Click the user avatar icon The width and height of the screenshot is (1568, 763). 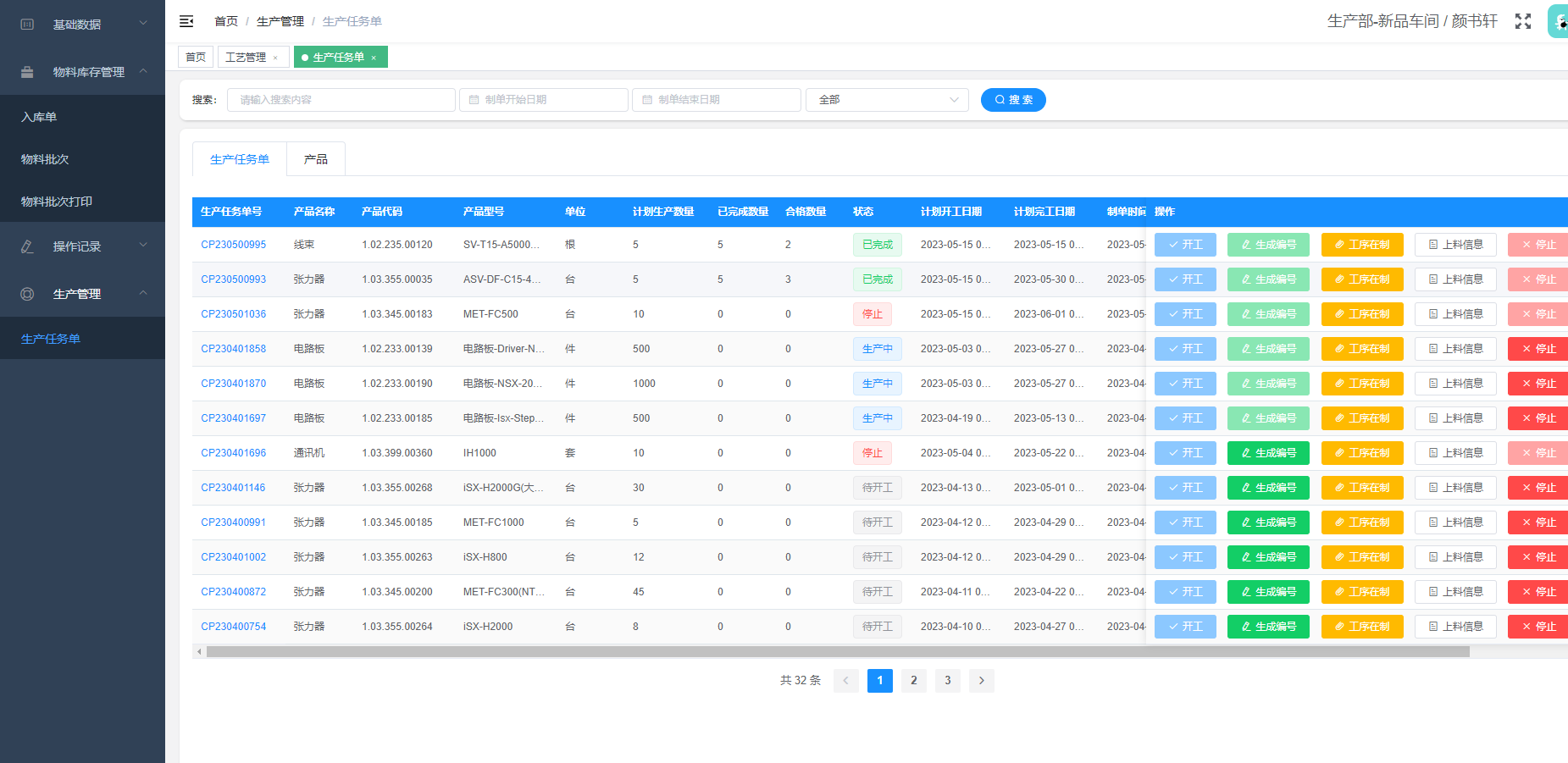click(1559, 21)
